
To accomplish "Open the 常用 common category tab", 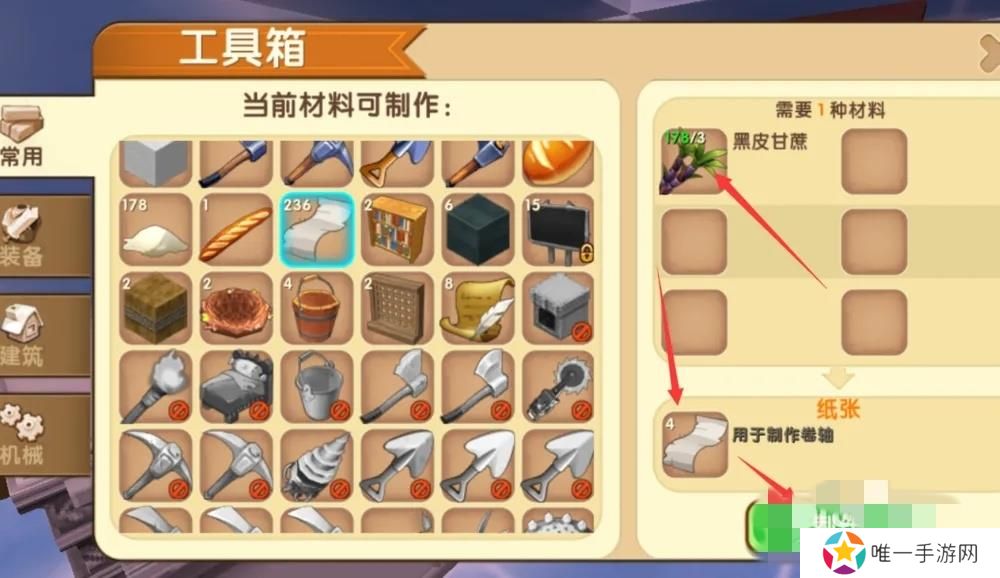I will (x=24, y=135).
